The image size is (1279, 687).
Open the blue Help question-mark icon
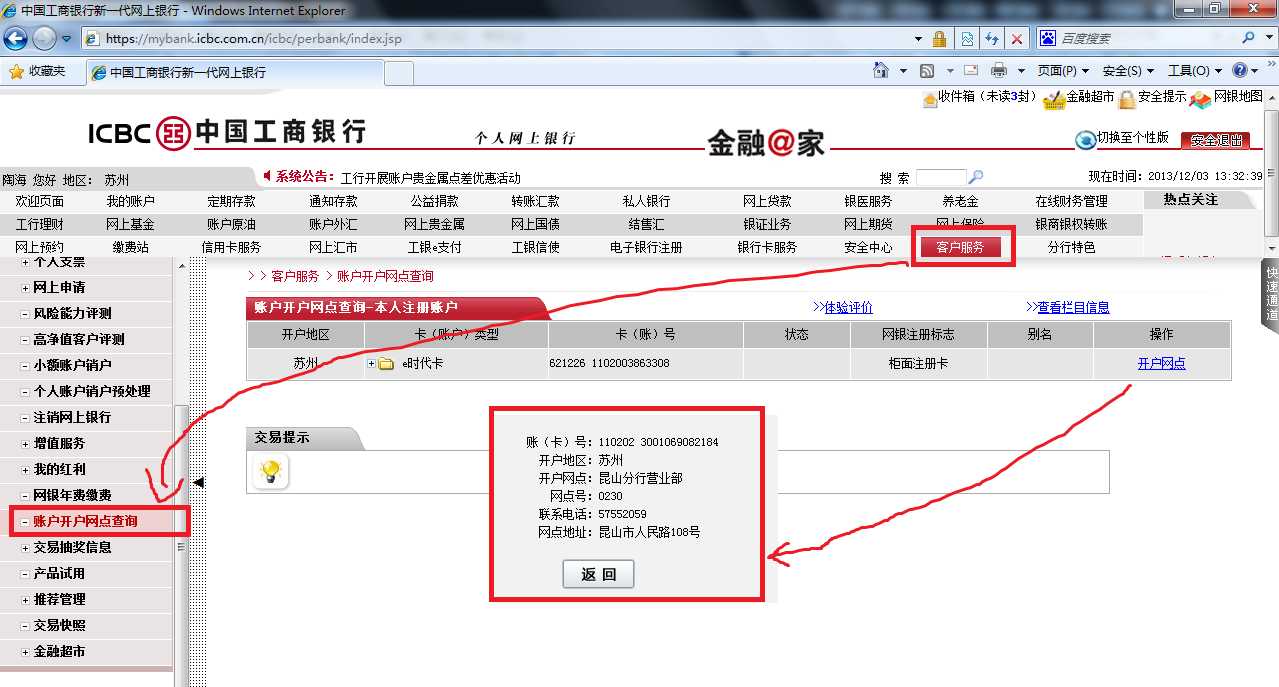pyautogui.click(x=1240, y=71)
